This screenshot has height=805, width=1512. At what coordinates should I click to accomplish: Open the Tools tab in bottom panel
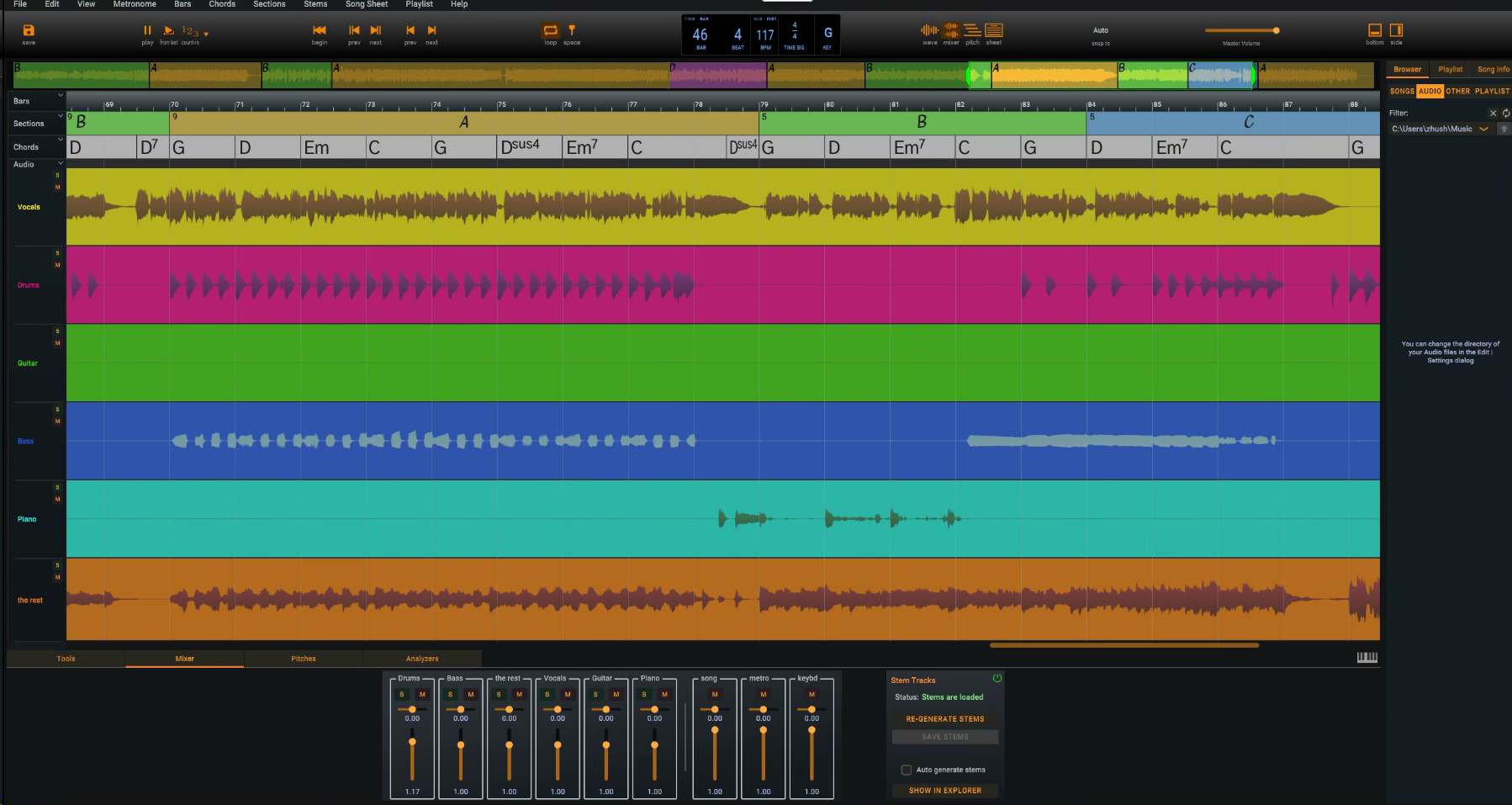coord(66,659)
